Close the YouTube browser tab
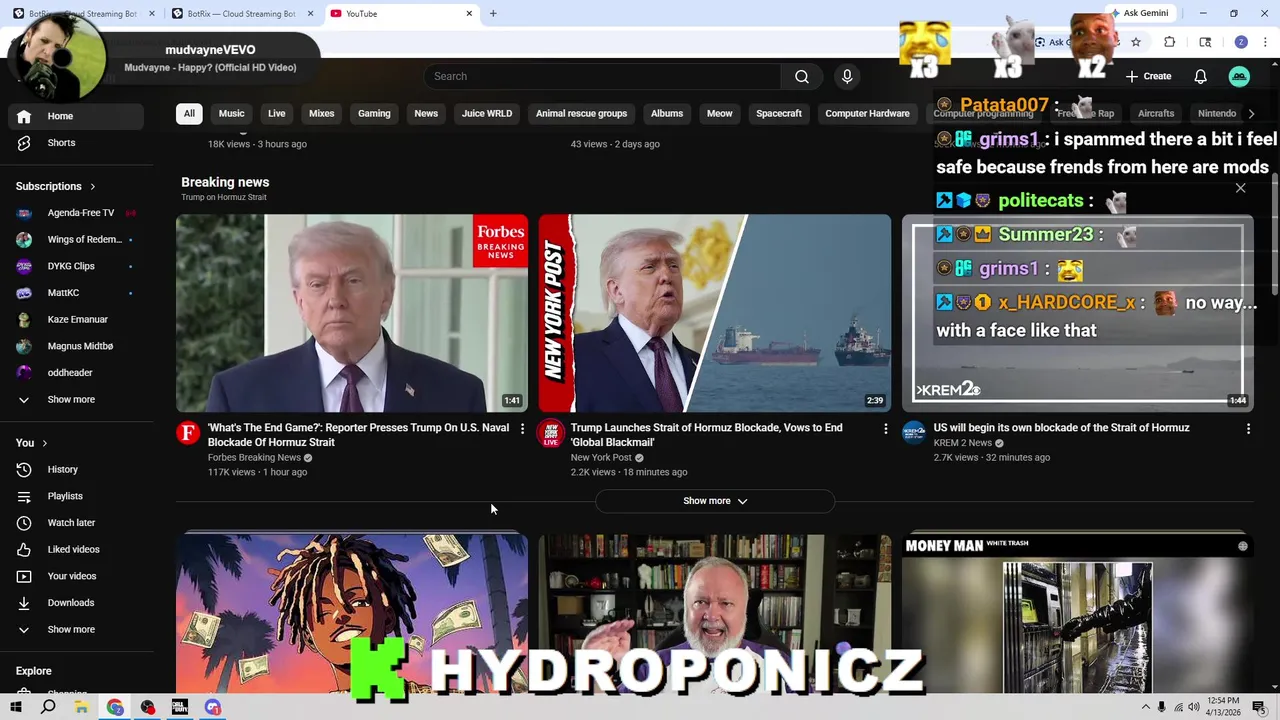Screen dimensions: 1280x720 tap(469, 14)
